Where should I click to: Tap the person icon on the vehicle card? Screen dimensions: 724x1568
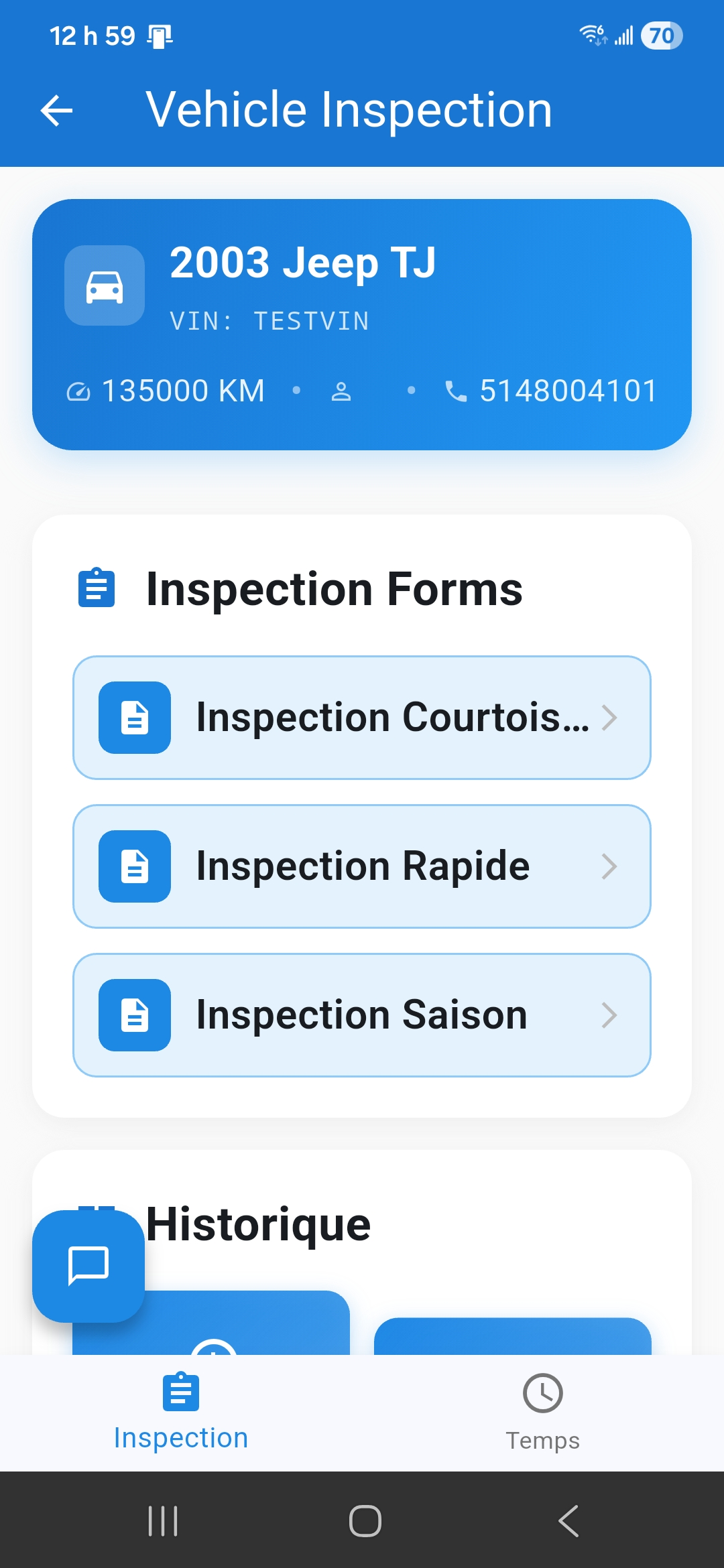(342, 391)
